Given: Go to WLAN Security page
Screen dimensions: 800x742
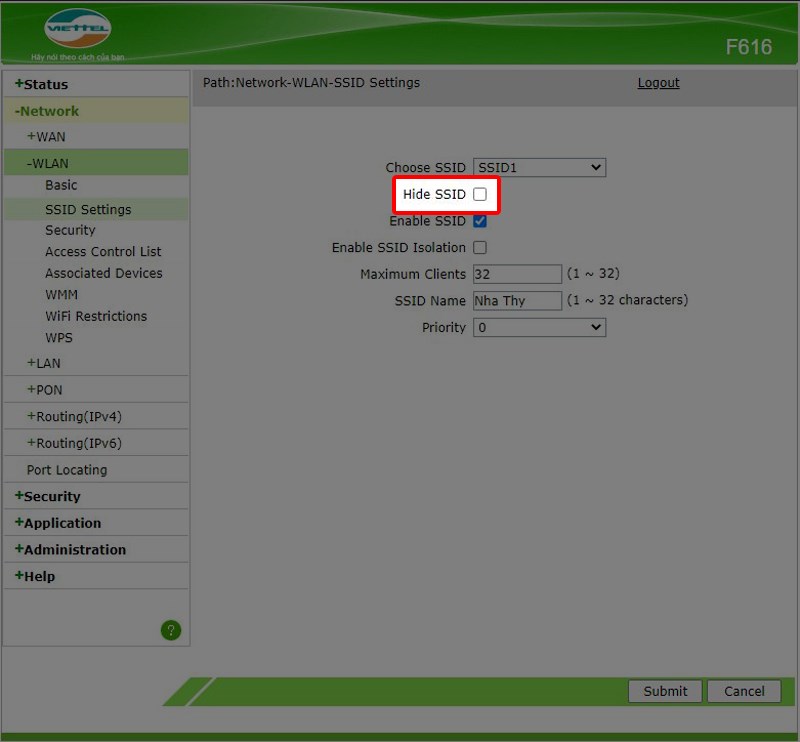Looking at the screenshot, I should (70, 230).
